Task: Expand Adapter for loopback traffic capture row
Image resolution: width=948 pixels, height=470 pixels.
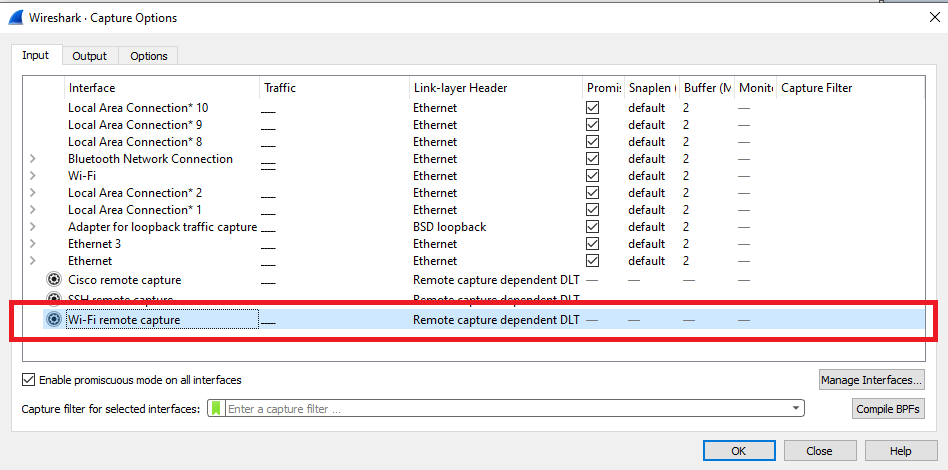Action: pyautogui.click(x=33, y=226)
